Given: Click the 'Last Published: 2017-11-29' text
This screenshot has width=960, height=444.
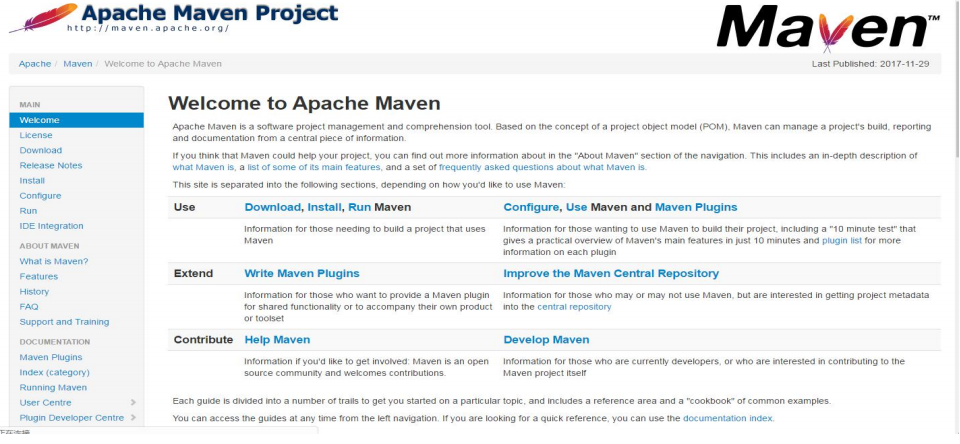Looking at the screenshot, I should (871, 64).
